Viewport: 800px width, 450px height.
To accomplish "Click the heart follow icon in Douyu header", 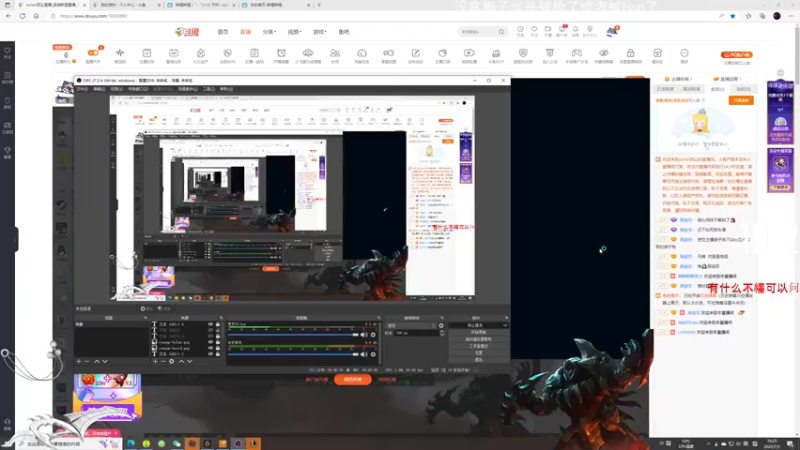I will click(x=534, y=30).
